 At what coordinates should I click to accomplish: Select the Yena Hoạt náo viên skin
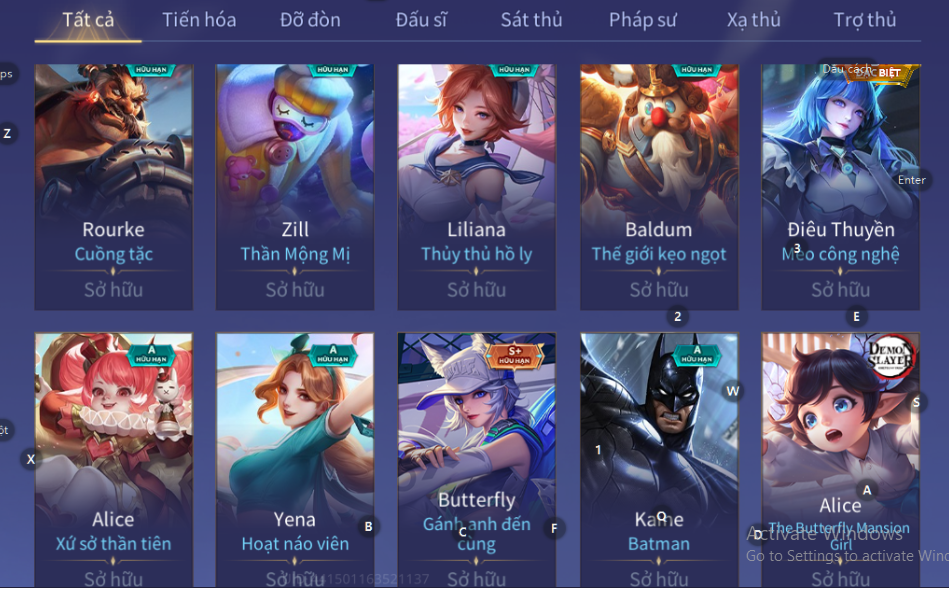pos(295,460)
